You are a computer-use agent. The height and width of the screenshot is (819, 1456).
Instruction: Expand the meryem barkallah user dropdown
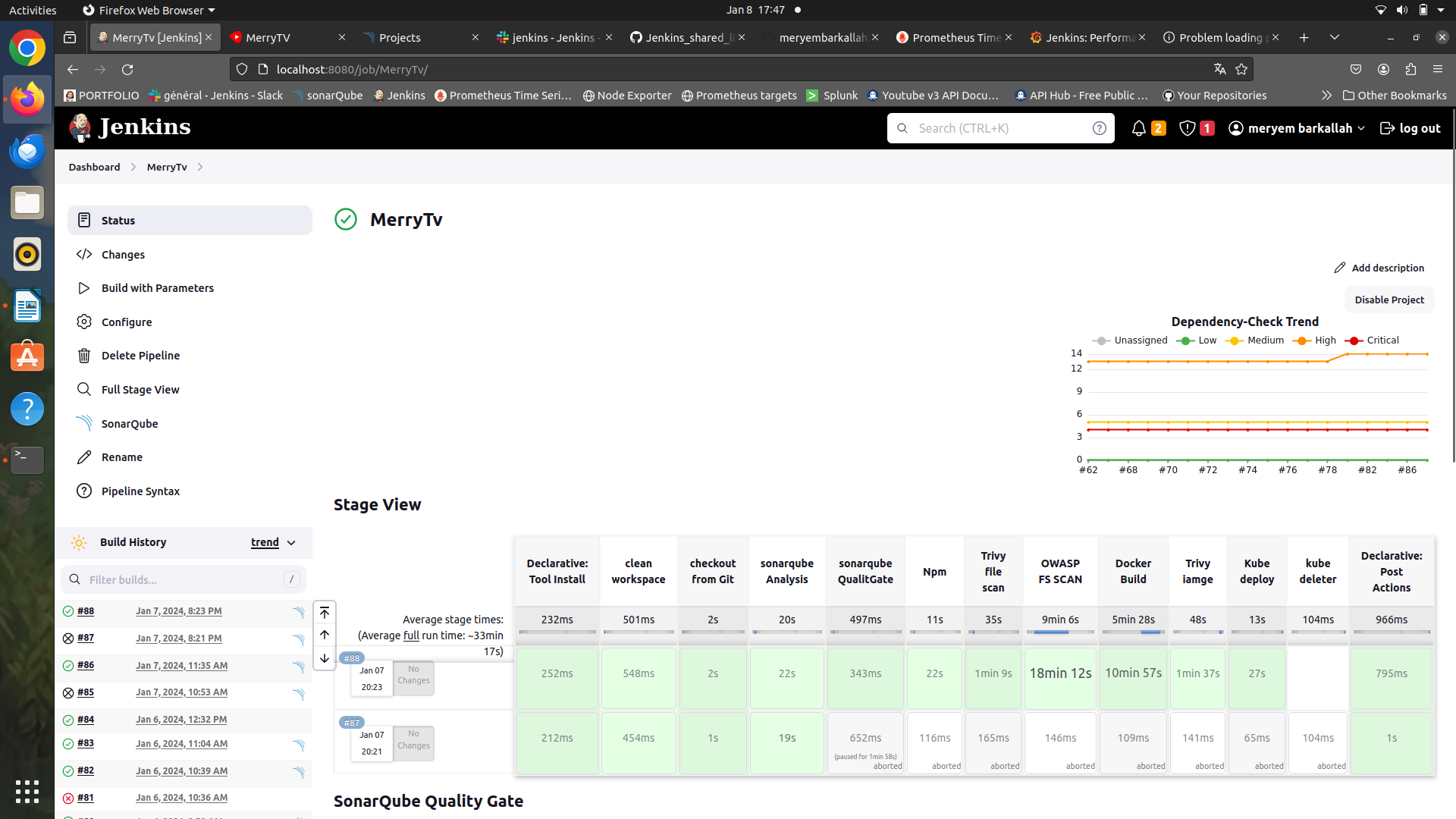tap(1362, 129)
